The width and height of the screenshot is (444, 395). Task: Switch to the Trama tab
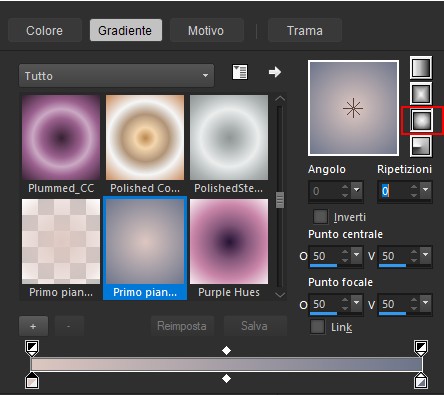coord(305,30)
